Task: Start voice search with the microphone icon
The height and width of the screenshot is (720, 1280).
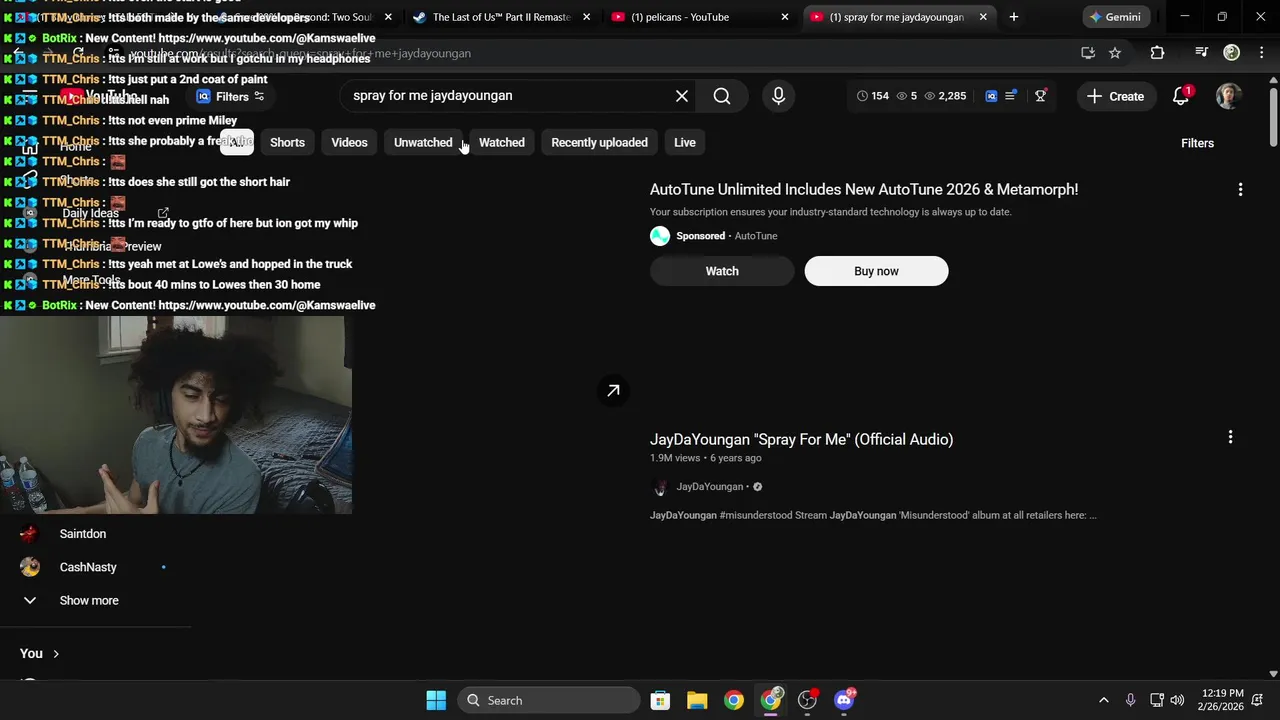Action: point(778,96)
